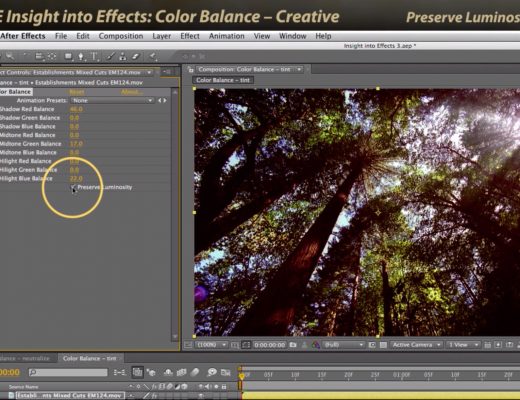Select the Pen tool
This screenshot has width=520, height=400.
pyautogui.click(x=81, y=56)
